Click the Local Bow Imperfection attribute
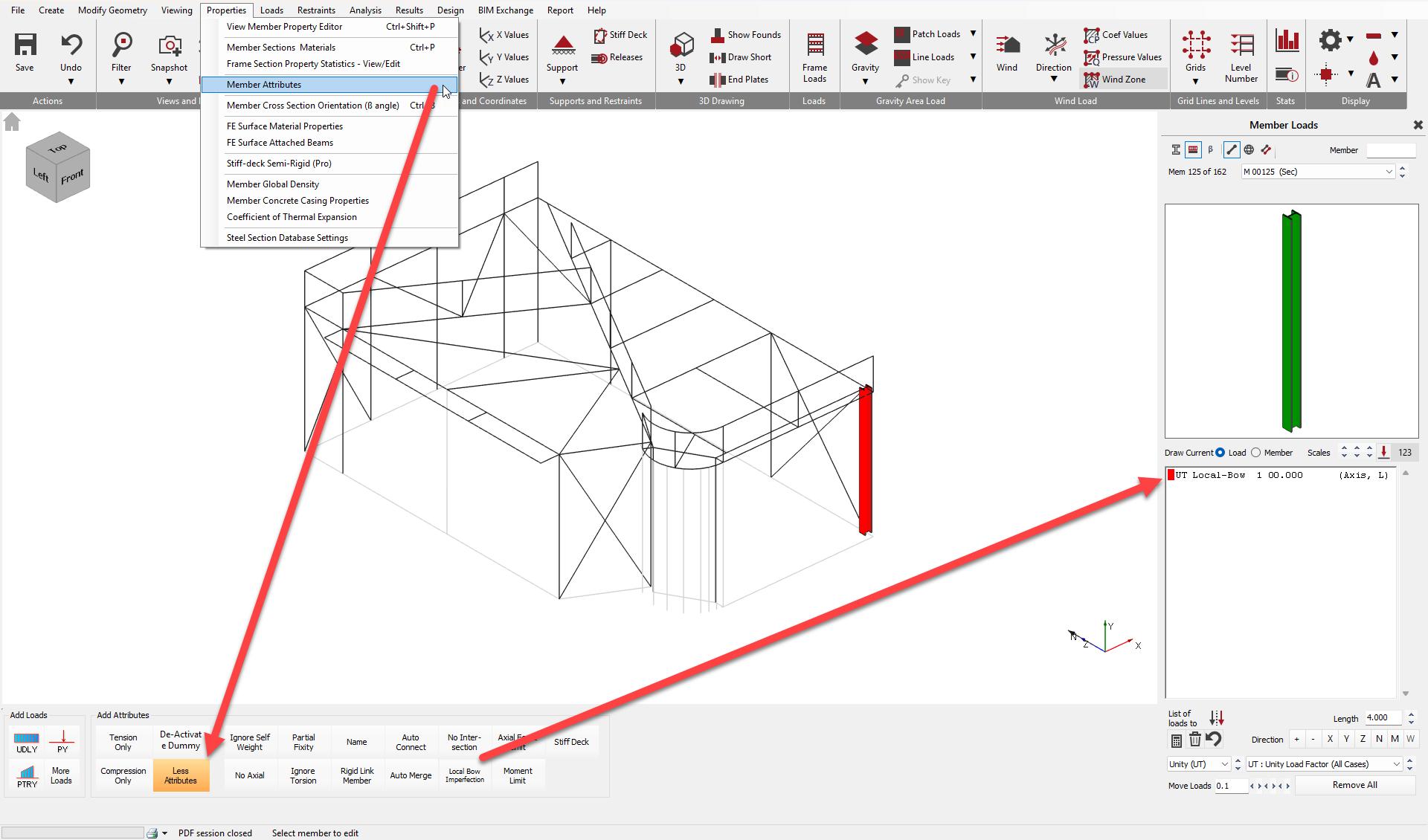This screenshot has height=840, width=1428. point(464,775)
